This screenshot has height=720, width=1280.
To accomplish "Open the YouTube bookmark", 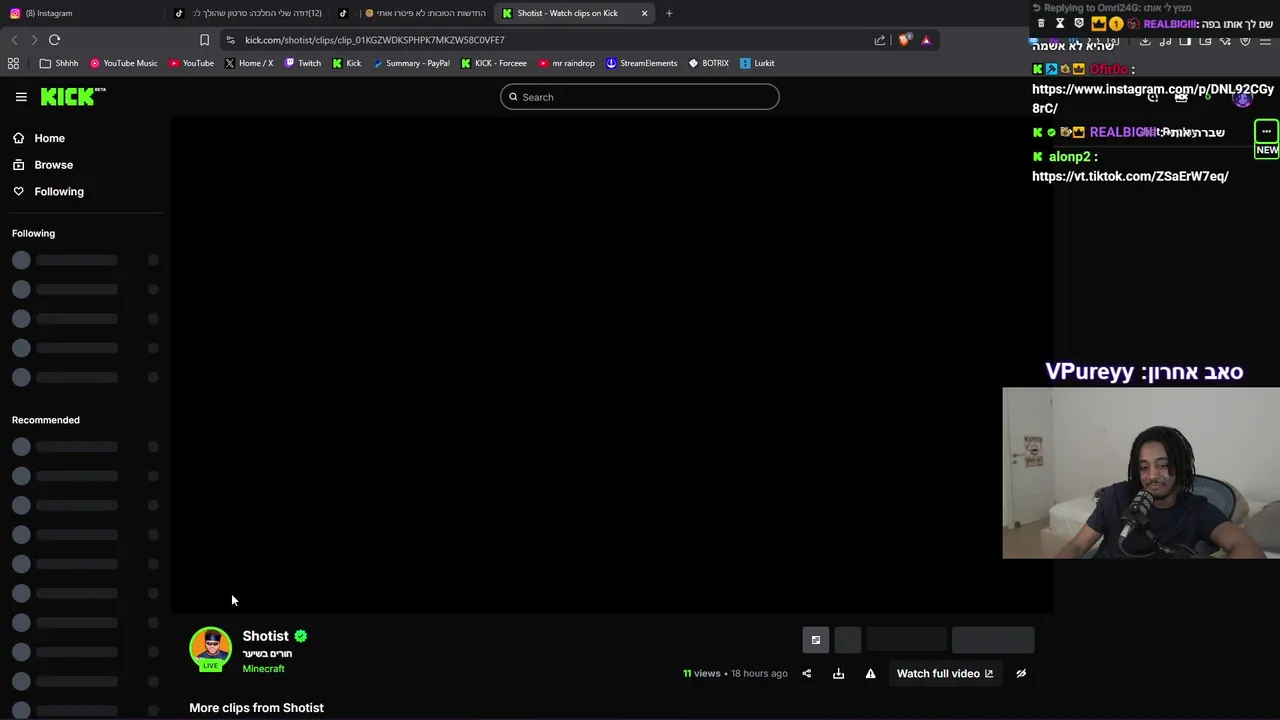I will [191, 63].
